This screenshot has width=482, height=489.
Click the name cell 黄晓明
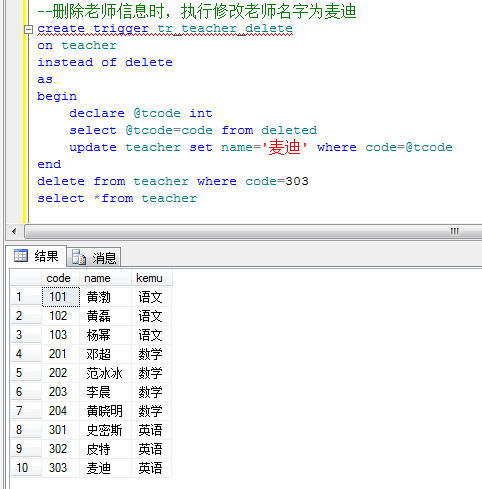(x=105, y=411)
